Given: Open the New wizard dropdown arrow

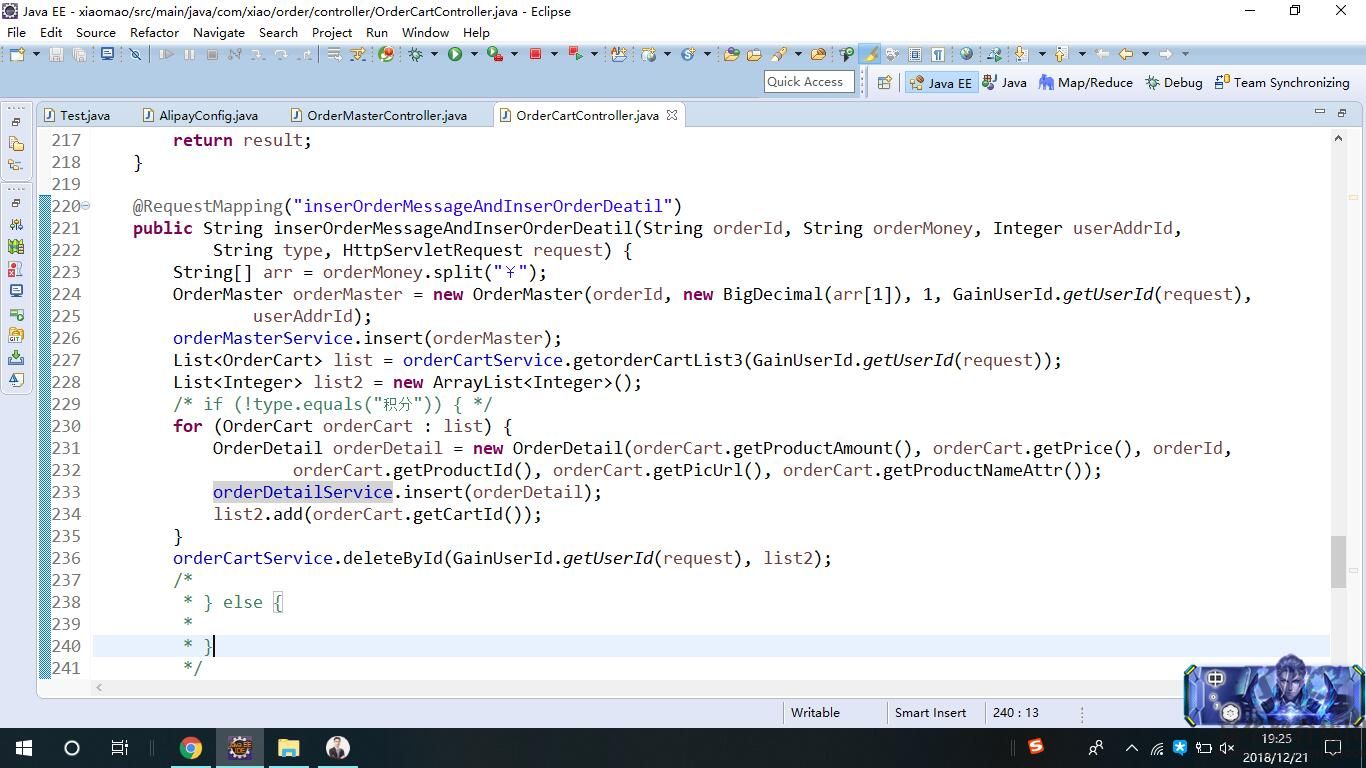Looking at the screenshot, I should 36,54.
